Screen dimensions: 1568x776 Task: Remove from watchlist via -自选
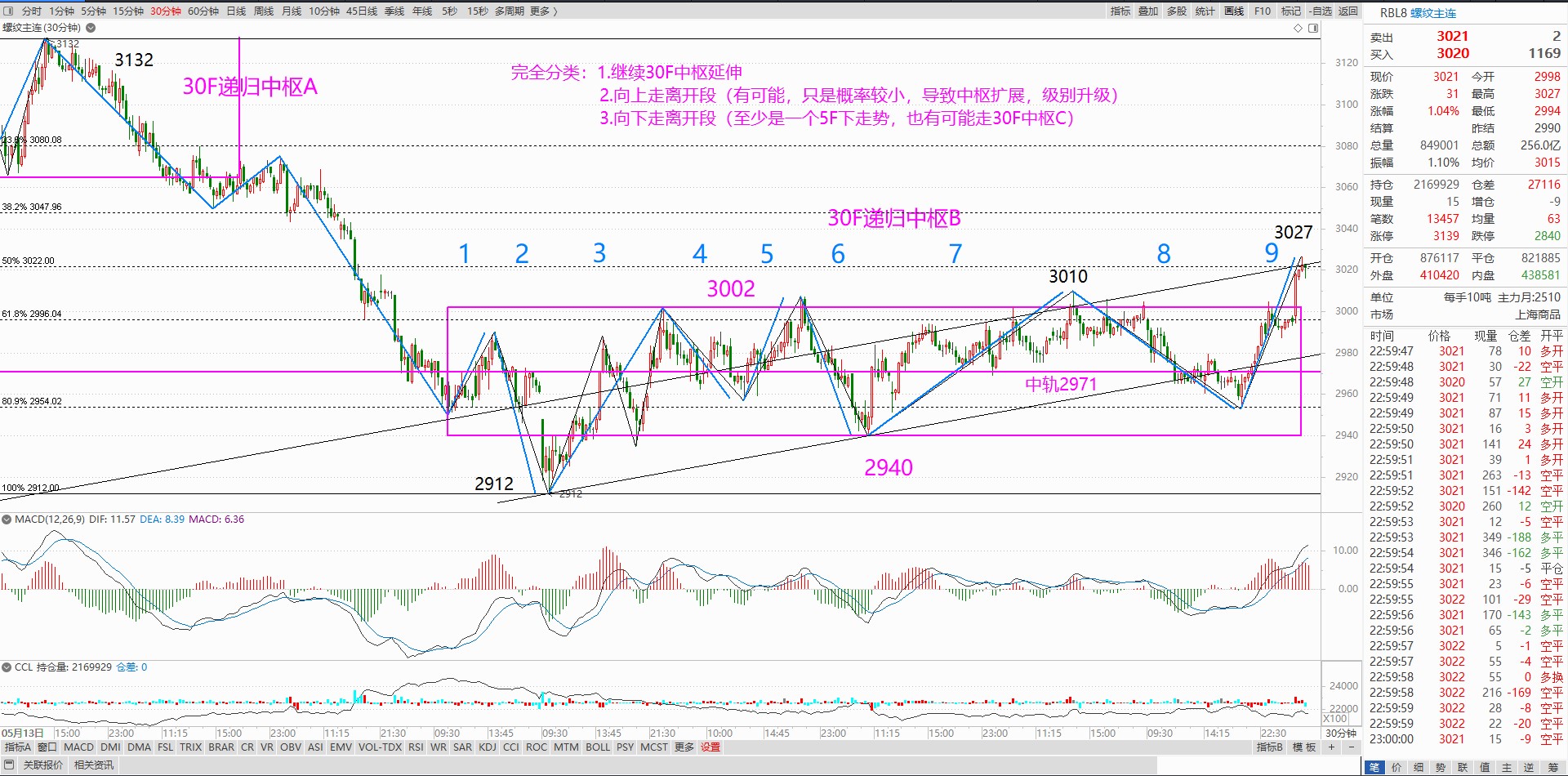(1320, 11)
